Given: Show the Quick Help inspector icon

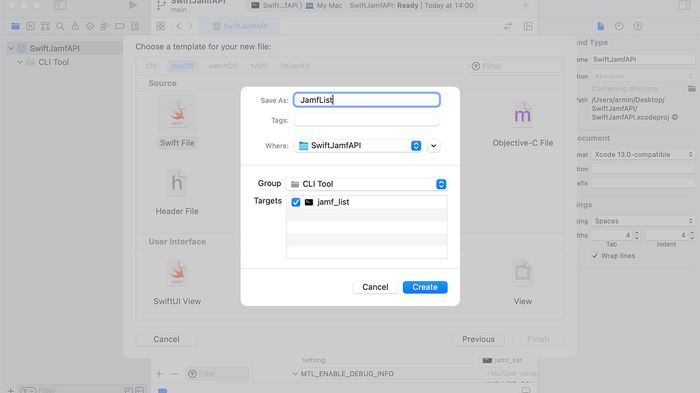Looking at the screenshot, I should pyautogui.click(x=638, y=26).
